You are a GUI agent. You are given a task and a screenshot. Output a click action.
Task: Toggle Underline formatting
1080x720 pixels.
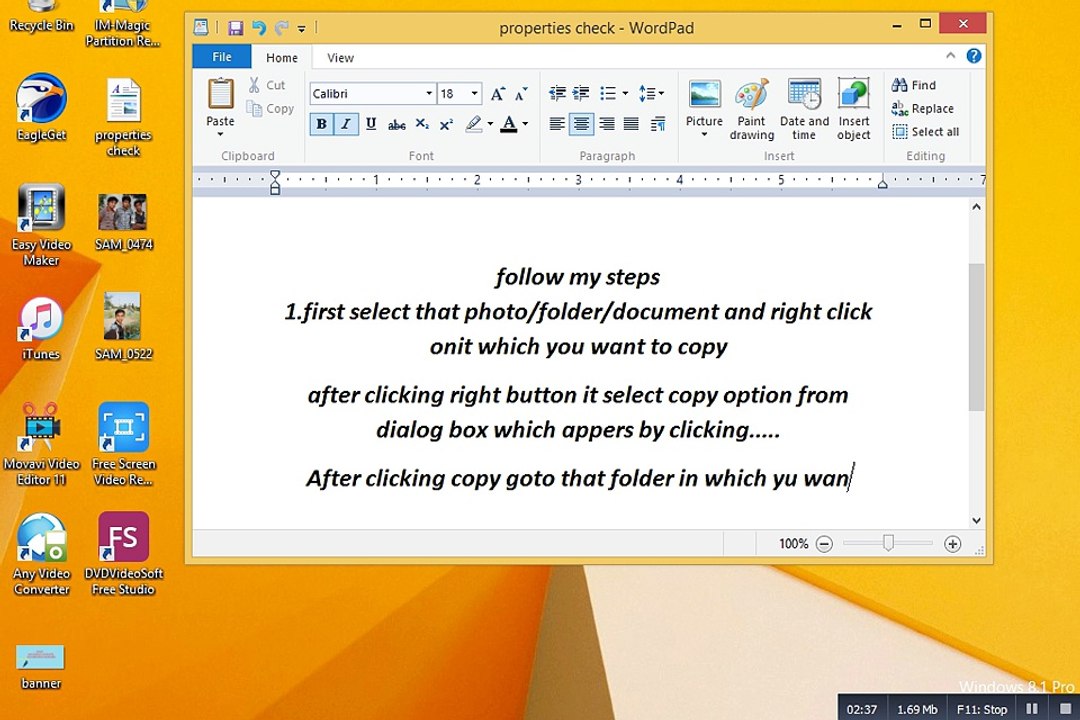click(x=371, y=124)
